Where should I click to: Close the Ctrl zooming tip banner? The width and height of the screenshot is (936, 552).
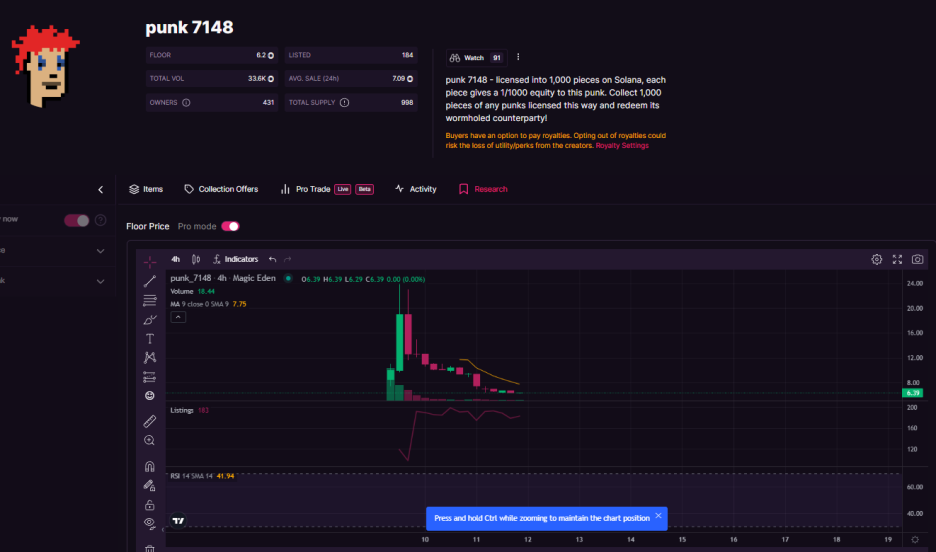pos(658,516)
